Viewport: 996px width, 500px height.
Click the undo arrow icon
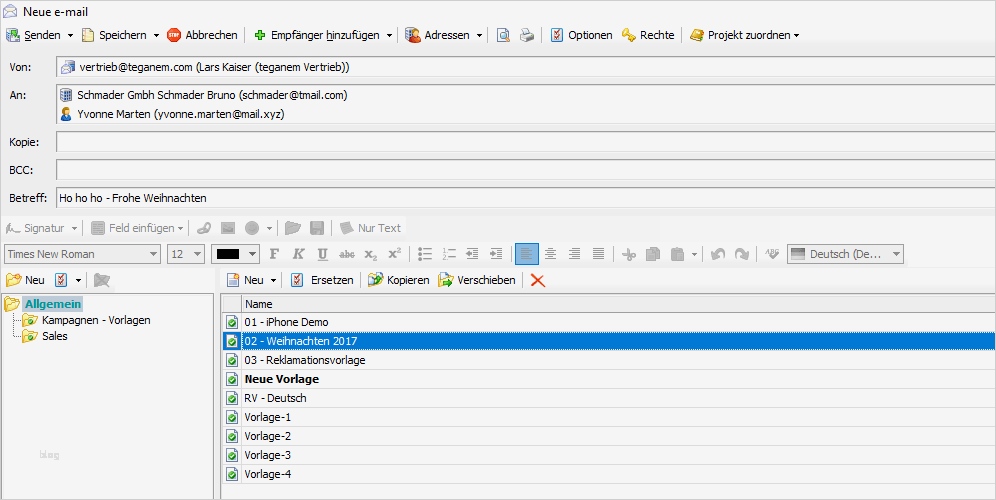point(717,254)
